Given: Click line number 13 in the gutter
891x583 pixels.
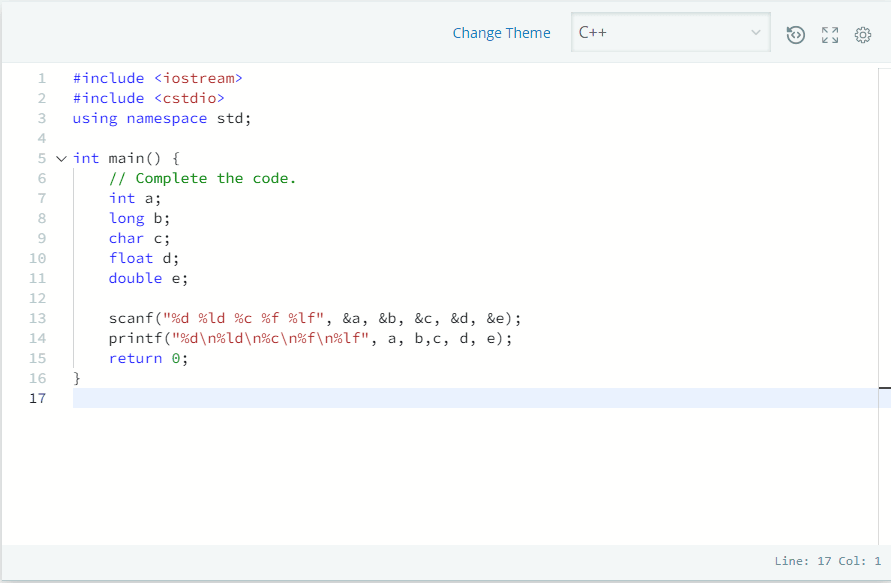Looking at the screenshot, I should tap(37, 318).
